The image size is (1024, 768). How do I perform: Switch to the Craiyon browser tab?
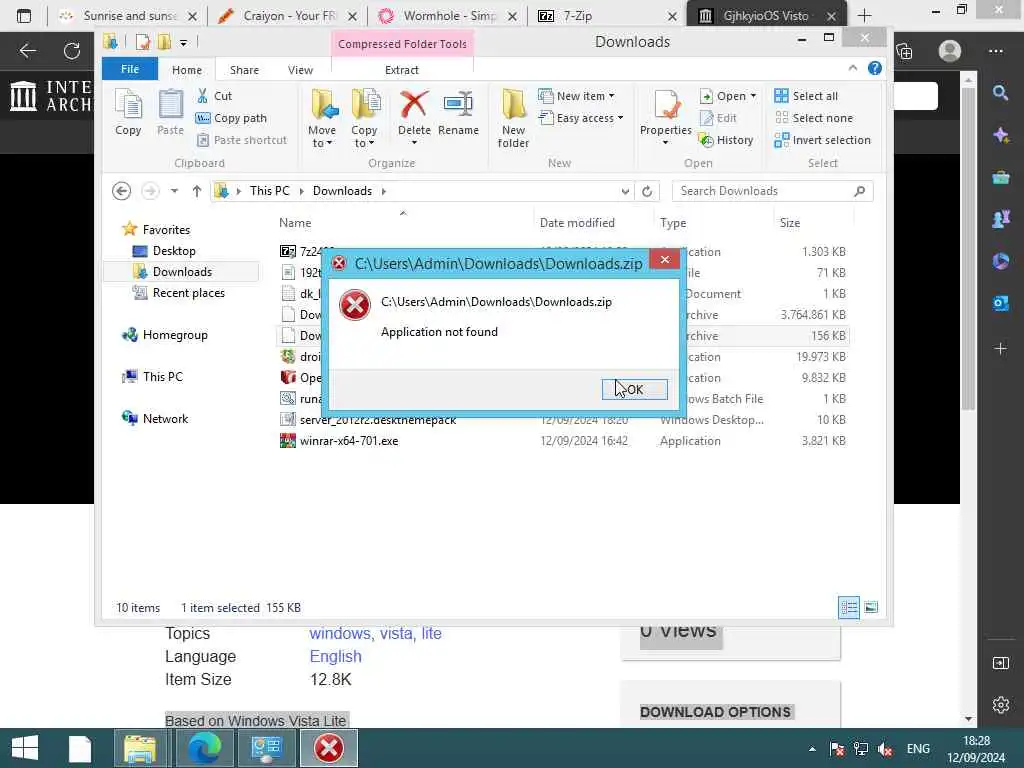pyautogui.click(x=287, y=16)
